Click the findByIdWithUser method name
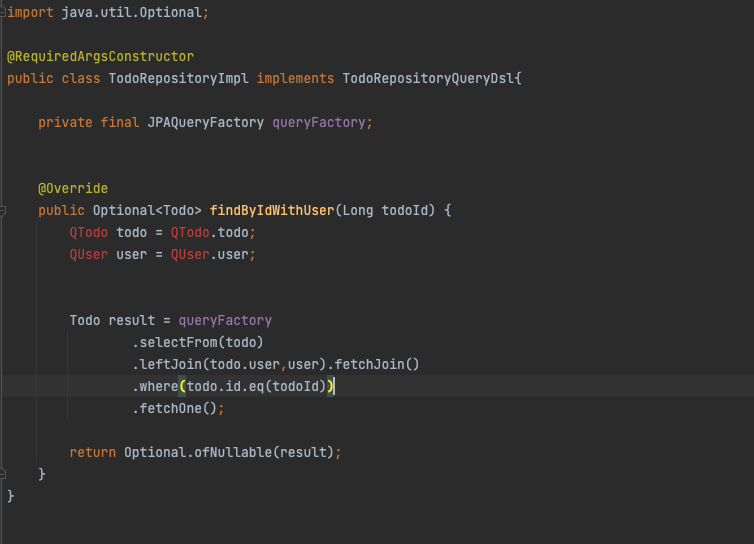 (x=272, y=210)
